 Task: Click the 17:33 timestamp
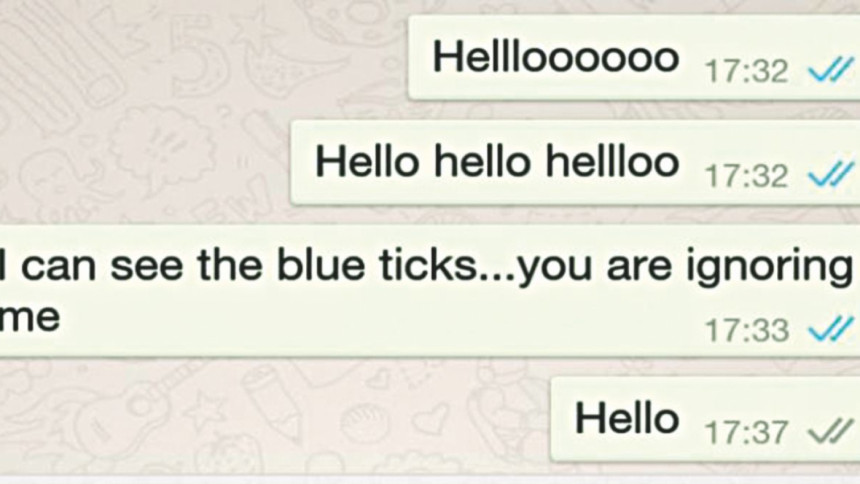[x=746, y=331]
